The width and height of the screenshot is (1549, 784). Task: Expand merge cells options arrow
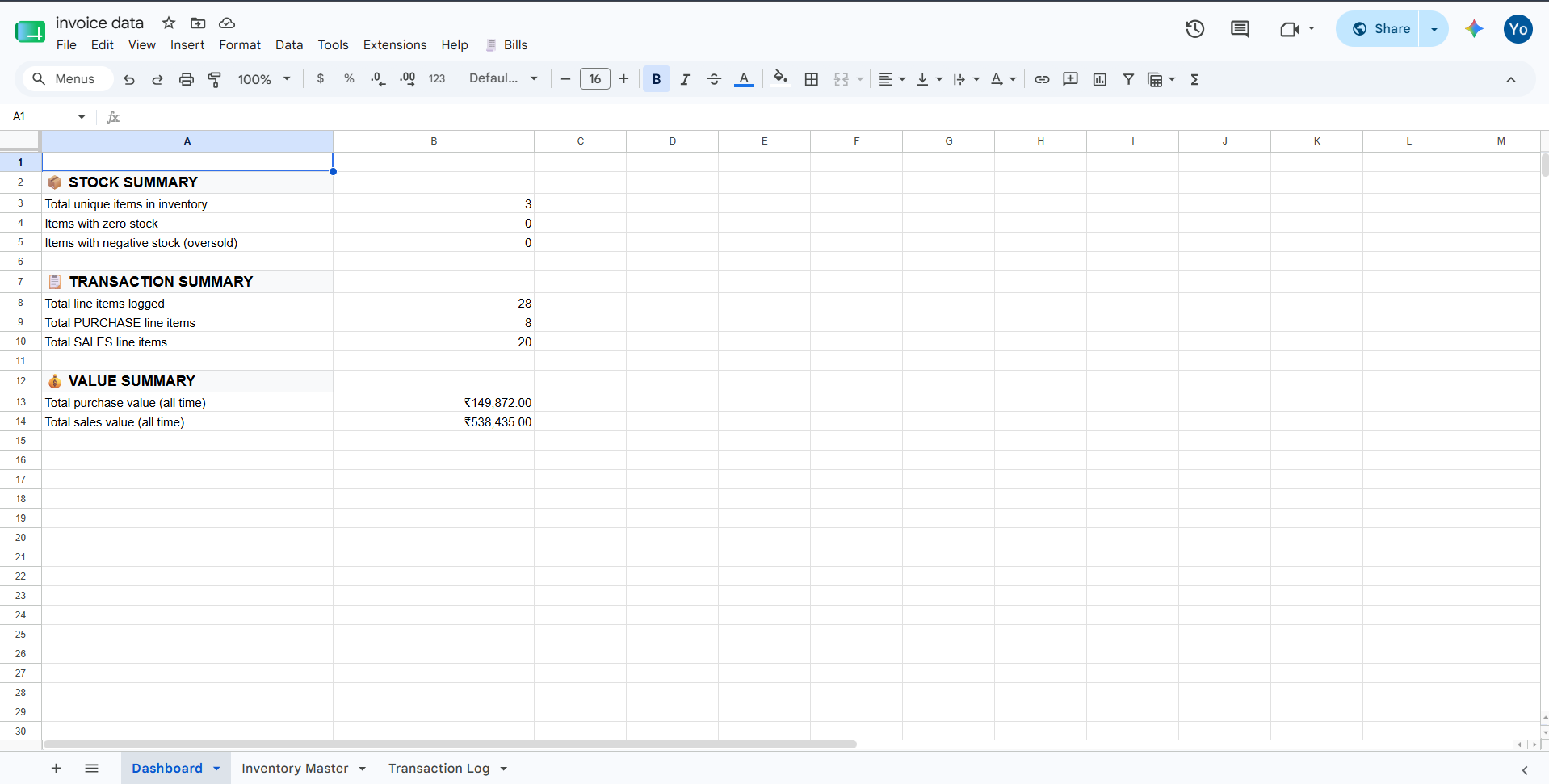coord(860,79)
